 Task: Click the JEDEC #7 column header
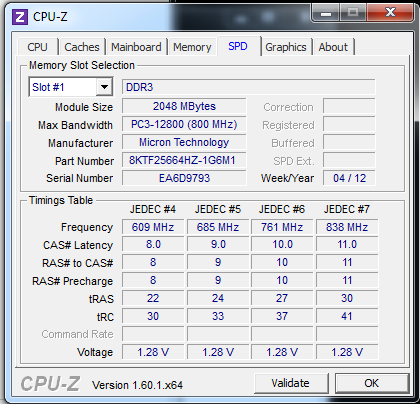(347, 209)
